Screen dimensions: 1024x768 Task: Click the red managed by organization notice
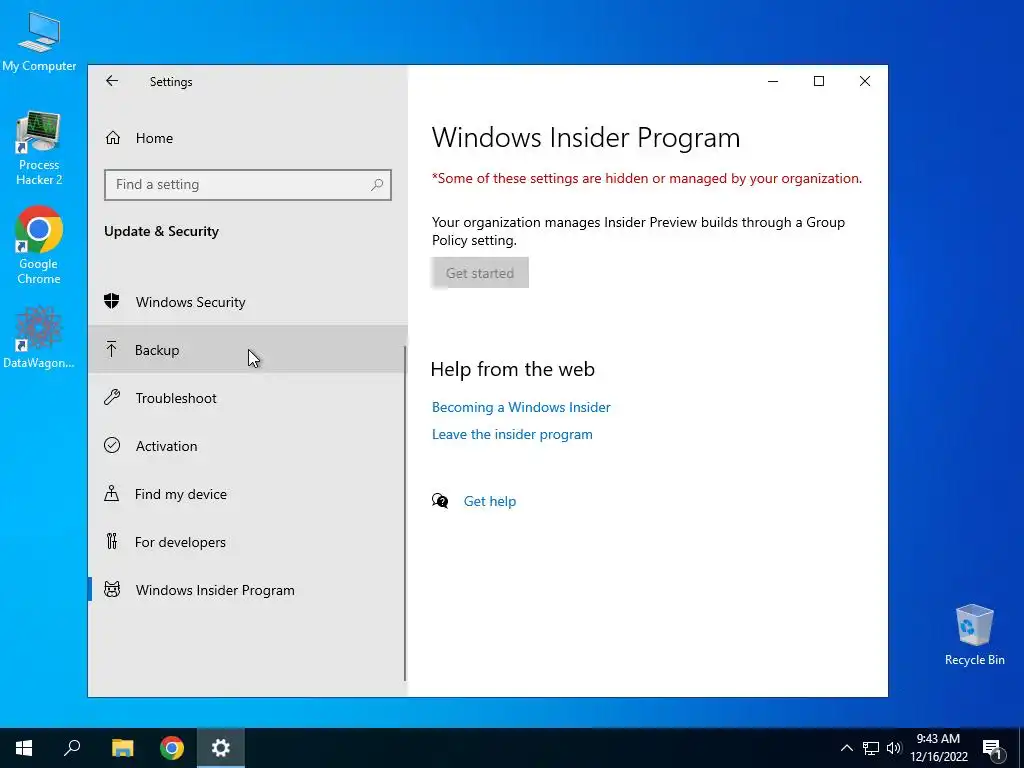pos(647,178)
